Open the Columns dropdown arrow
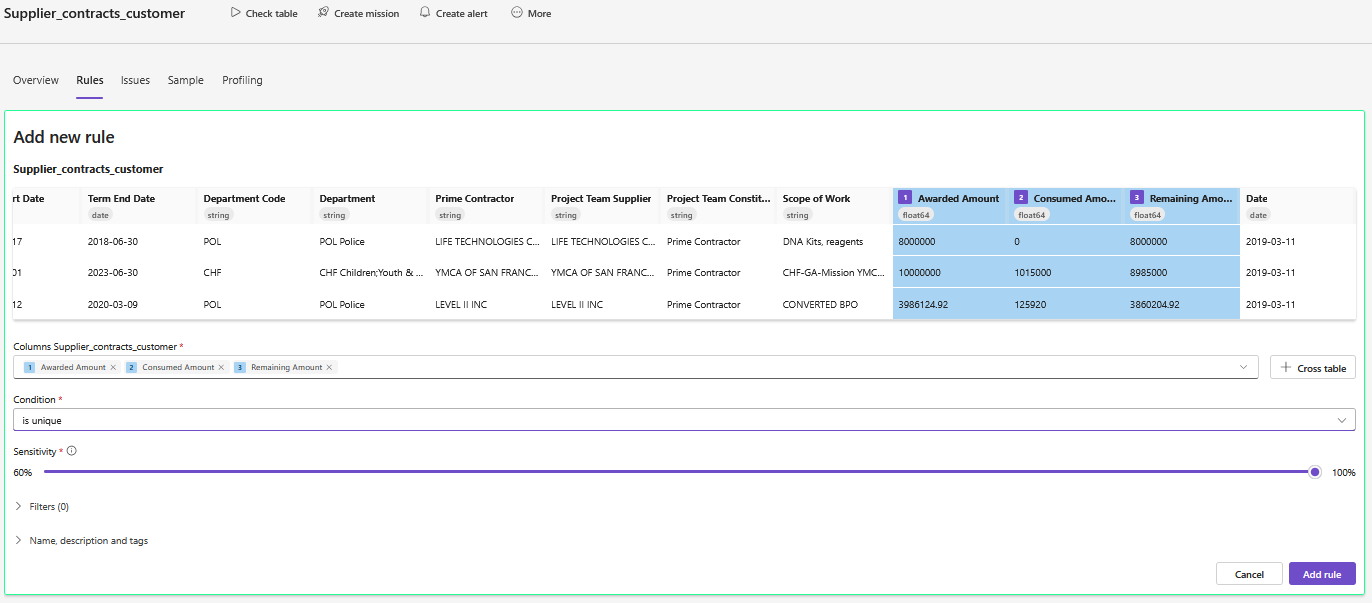Image resolution: width=1372 pixels, height=603 pixels. (1244, 367)
